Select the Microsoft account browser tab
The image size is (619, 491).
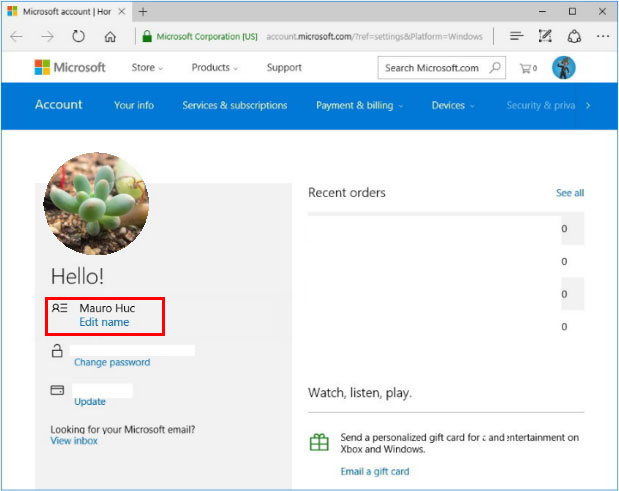point(66,12)
